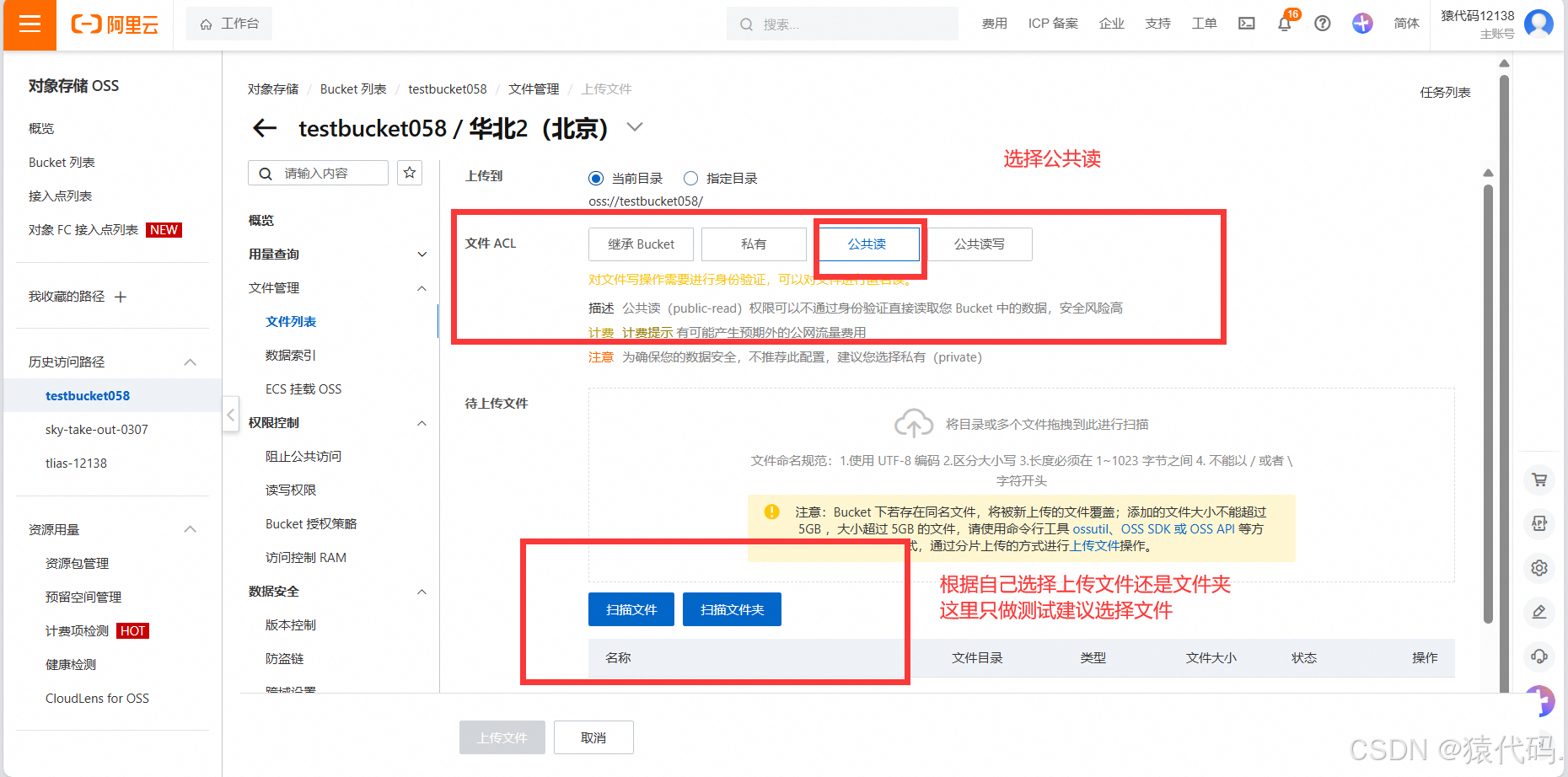Open the sky-take-out-0307 history path
Image resolution: width=1568 pixels, height=777 pixels.
[97, 429]
